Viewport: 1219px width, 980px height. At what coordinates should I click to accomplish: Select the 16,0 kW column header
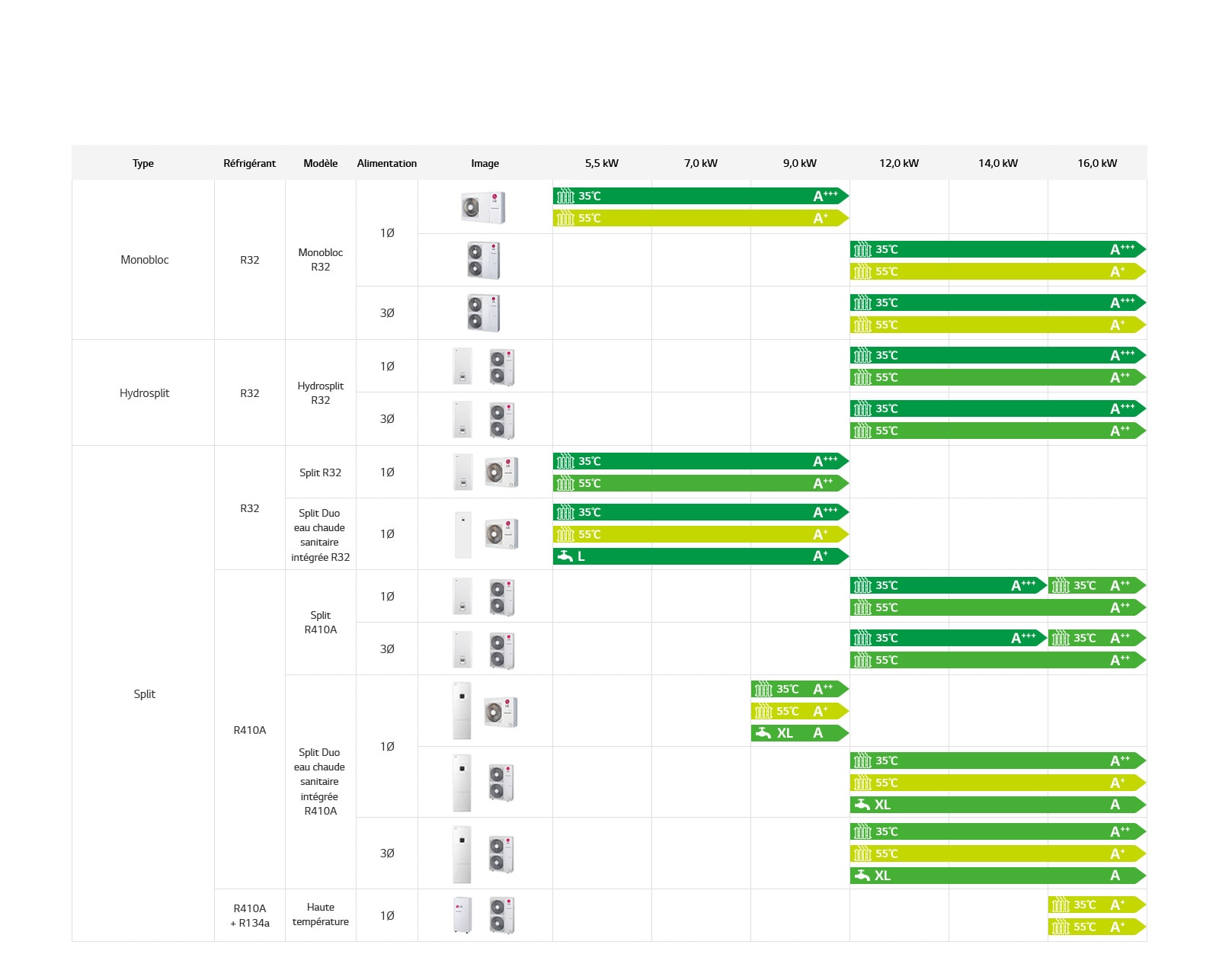coord(1096,163)
